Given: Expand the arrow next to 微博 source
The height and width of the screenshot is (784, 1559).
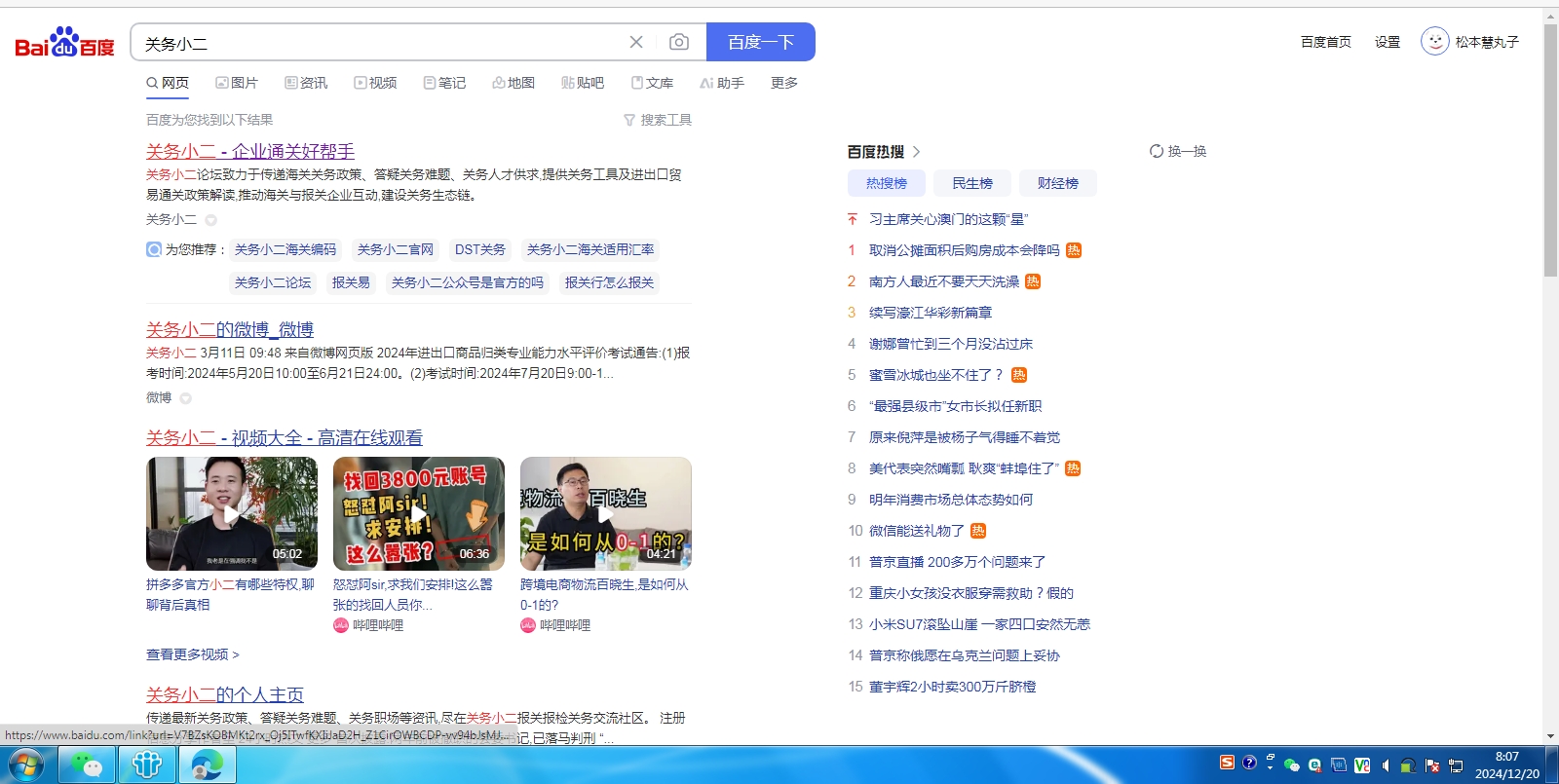Looking at the screenshot, I should tap(185, 398).
